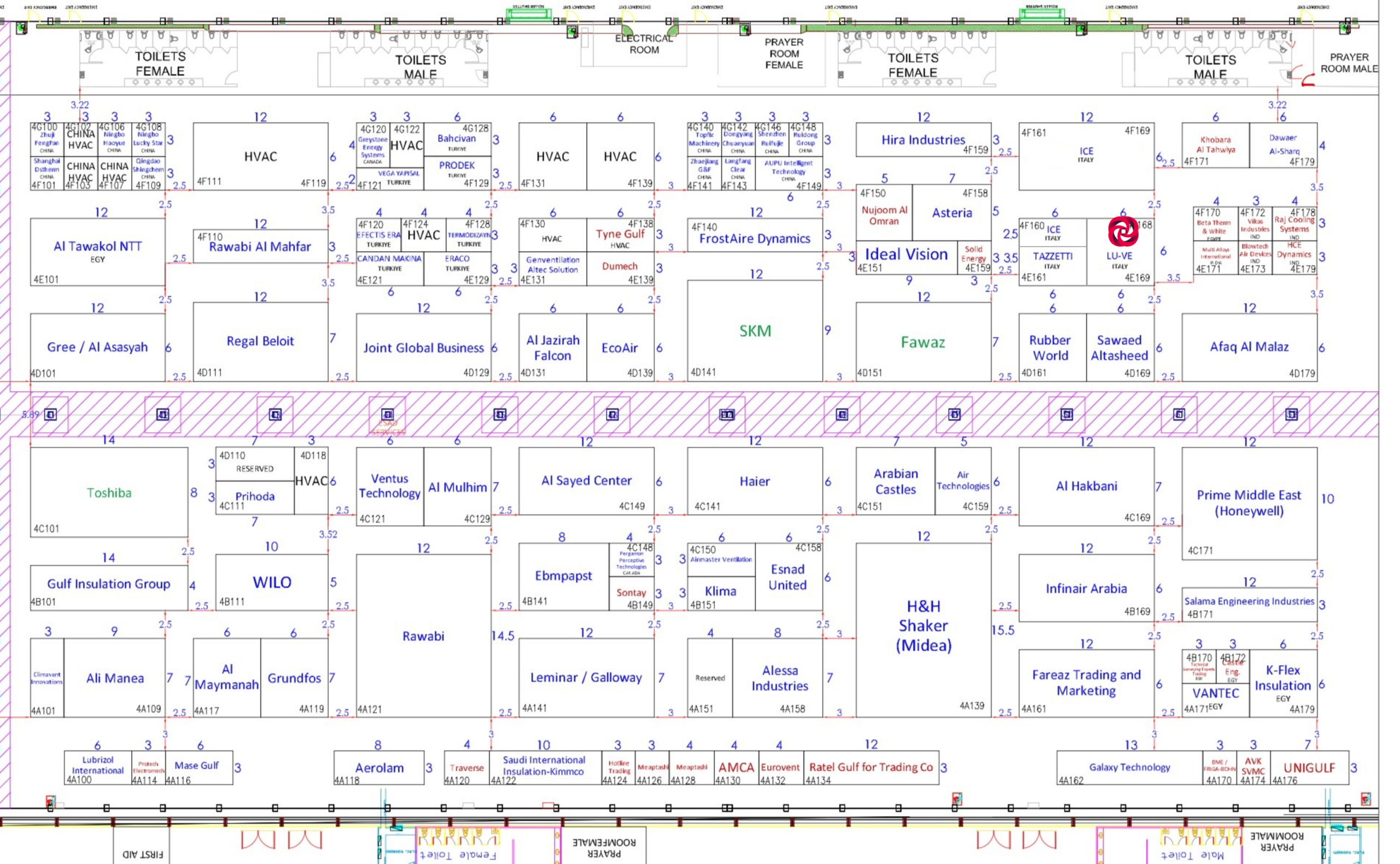1400x864 pixels.
Task: Select the Leminar / Galloway booth
Action: coord(586,677)
